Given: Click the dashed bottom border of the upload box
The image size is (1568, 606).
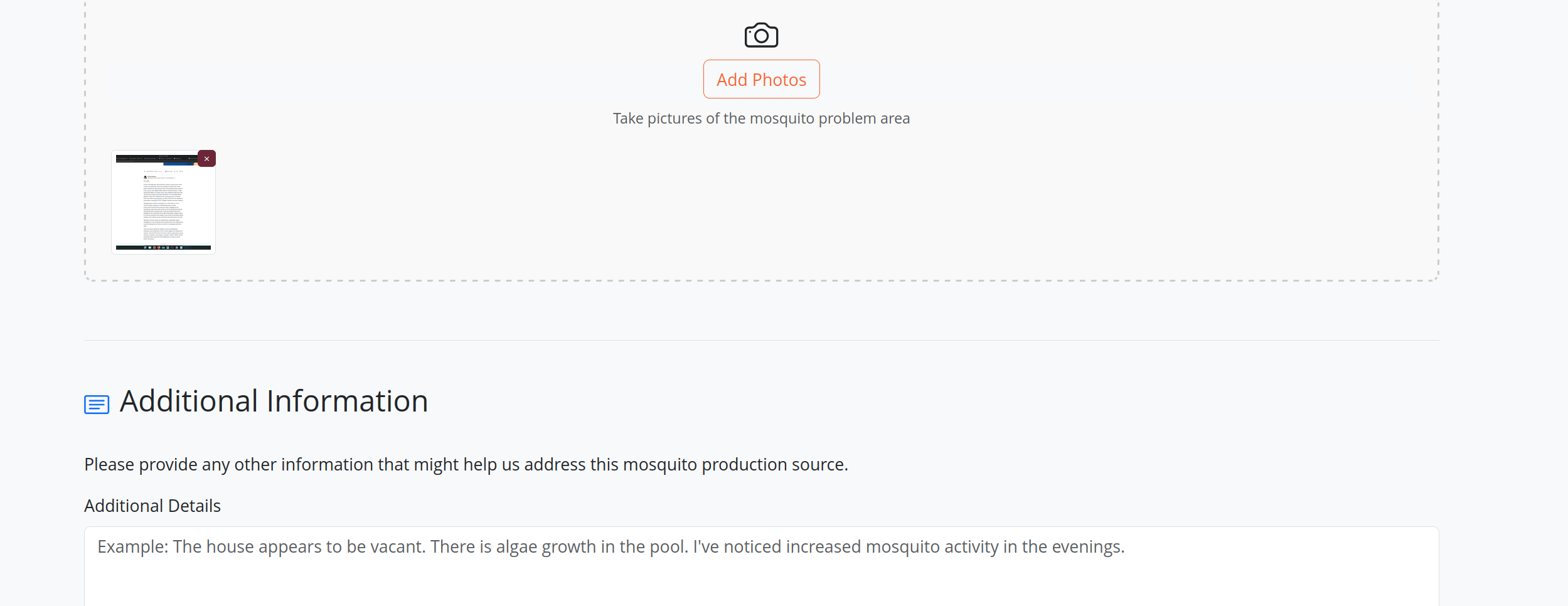Looking at the screenshot, I should 761,280.
